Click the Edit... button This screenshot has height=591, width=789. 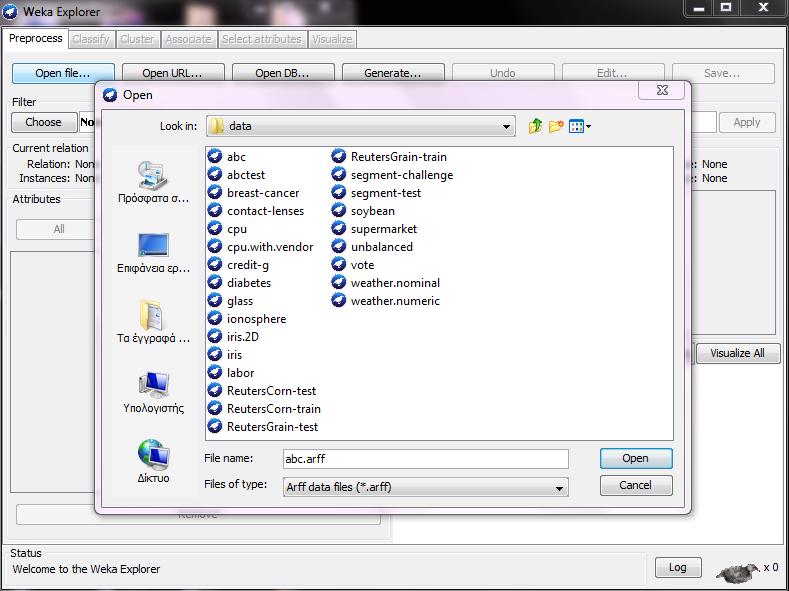point(613,73)
